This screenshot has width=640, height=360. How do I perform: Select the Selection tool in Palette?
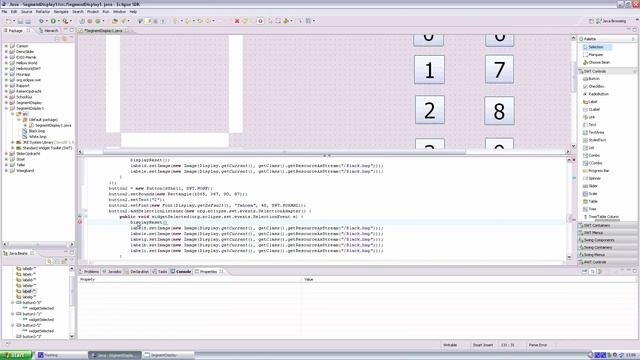coord(596,47)
